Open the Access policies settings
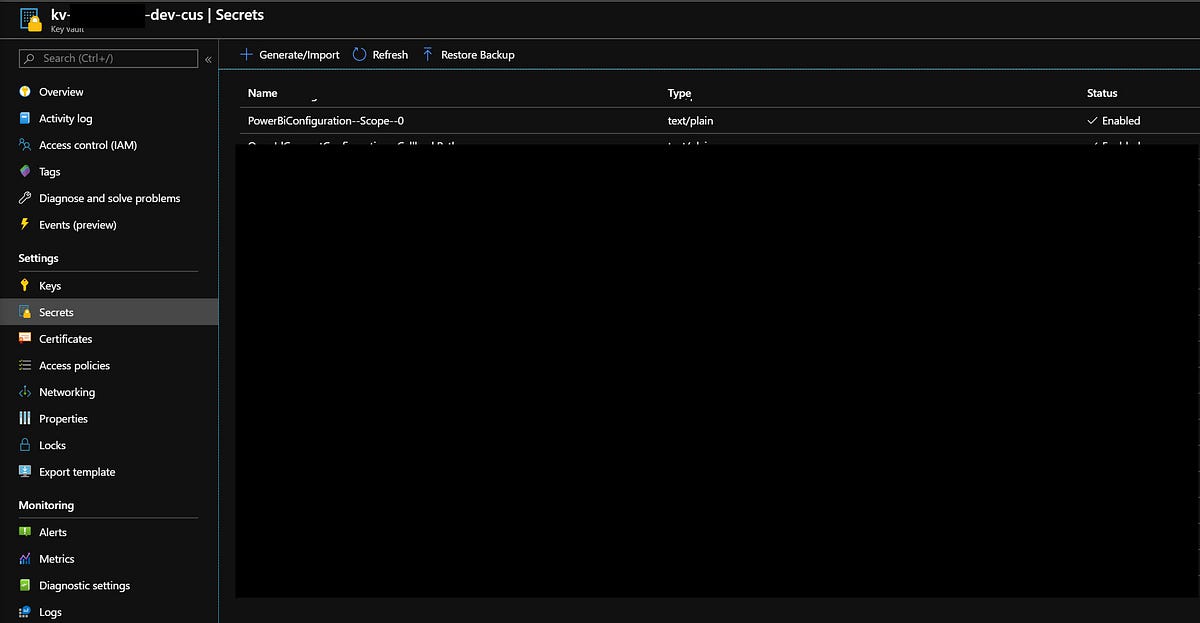The width and height of the screenshot is (1200, 623). click(x=73, y=365)
